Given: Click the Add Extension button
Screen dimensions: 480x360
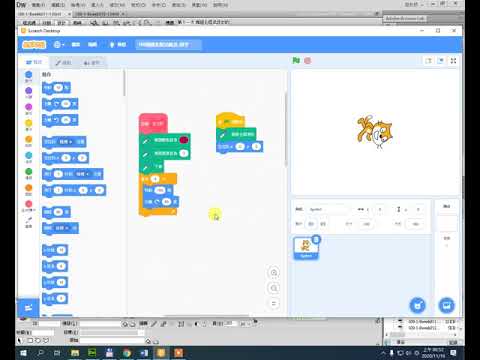Looking at the screenshot, I should (28, 308).
